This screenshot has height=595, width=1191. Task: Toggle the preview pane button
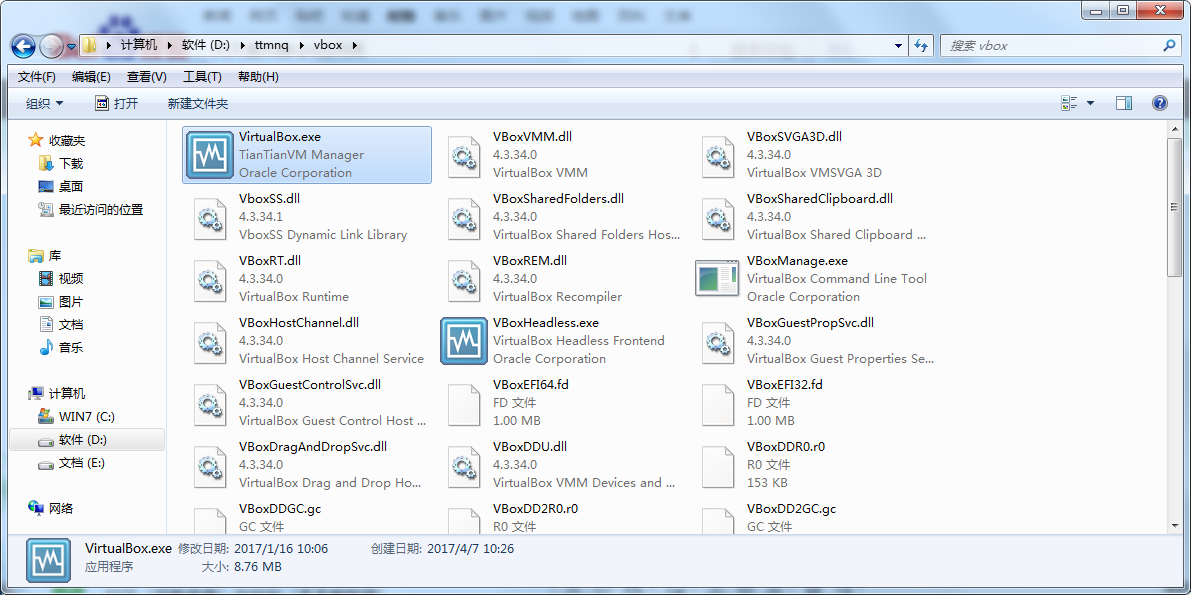[1124, 103]
